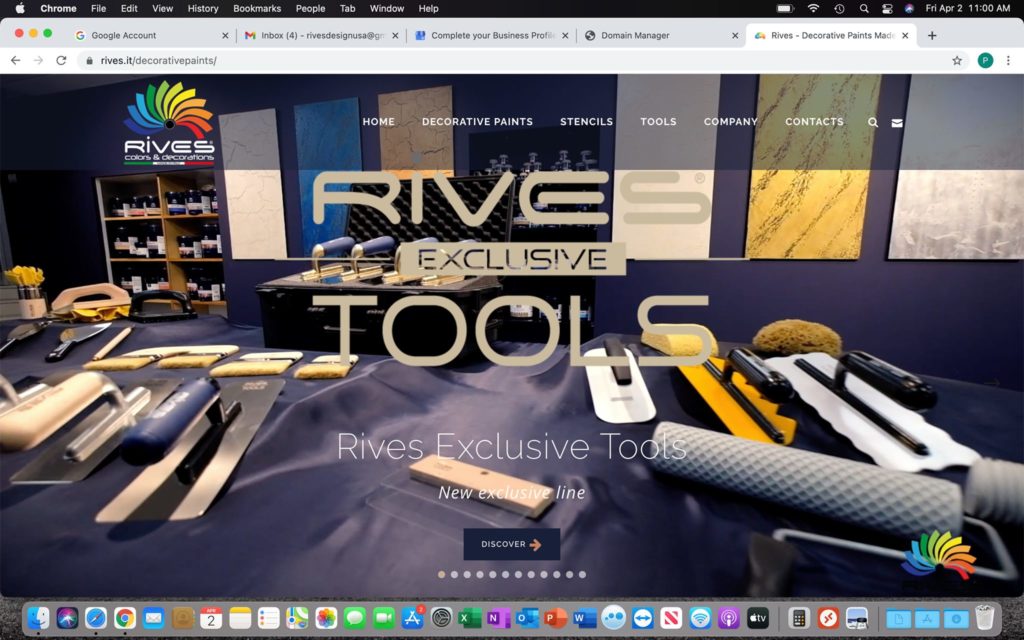Open Contacts from the Dock
This screenshot has width=1024, height=640.
[182, 617]
